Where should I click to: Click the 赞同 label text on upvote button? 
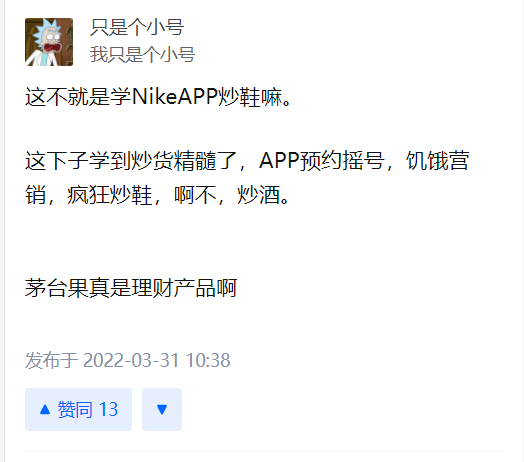pyautogui.click(x=75, y=410)
